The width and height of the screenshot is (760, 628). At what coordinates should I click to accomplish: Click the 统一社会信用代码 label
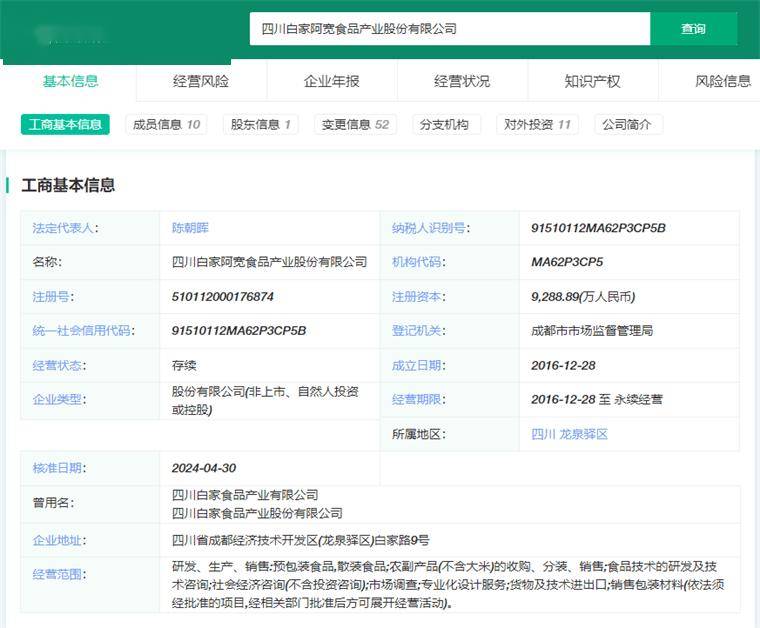point(83,331)
